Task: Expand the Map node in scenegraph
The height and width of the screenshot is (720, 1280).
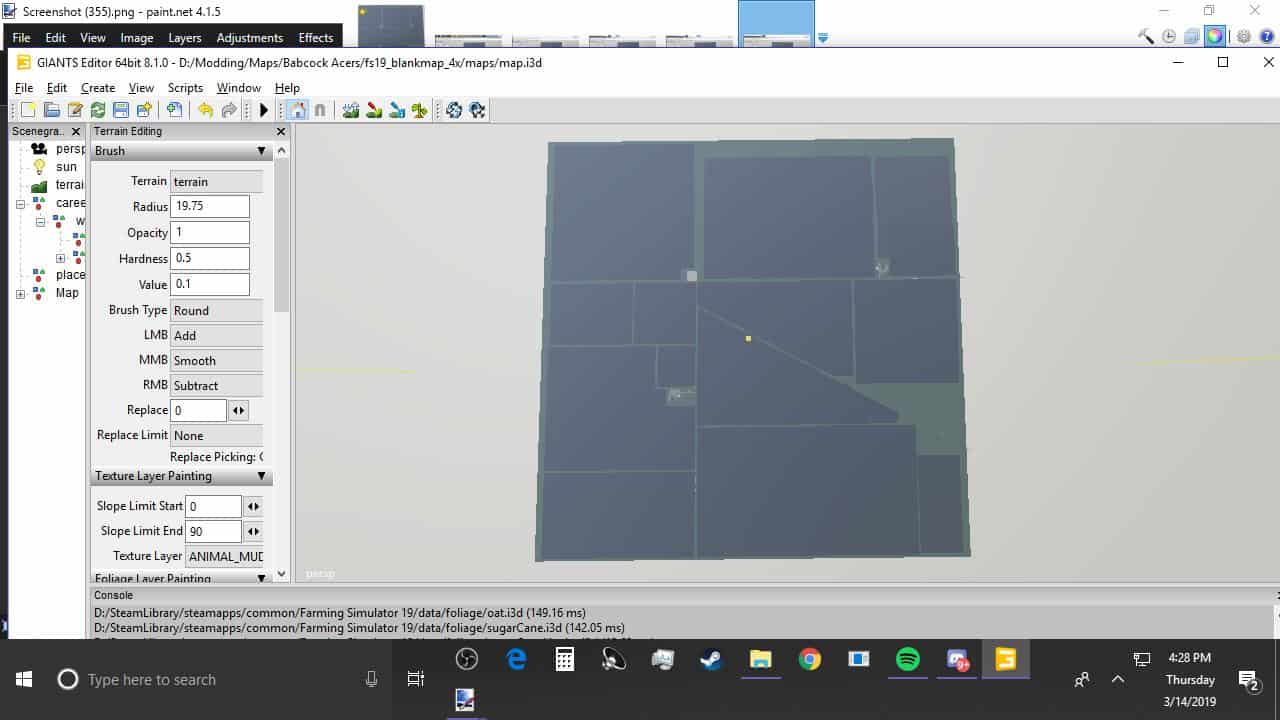Action: tap(20, 294)
